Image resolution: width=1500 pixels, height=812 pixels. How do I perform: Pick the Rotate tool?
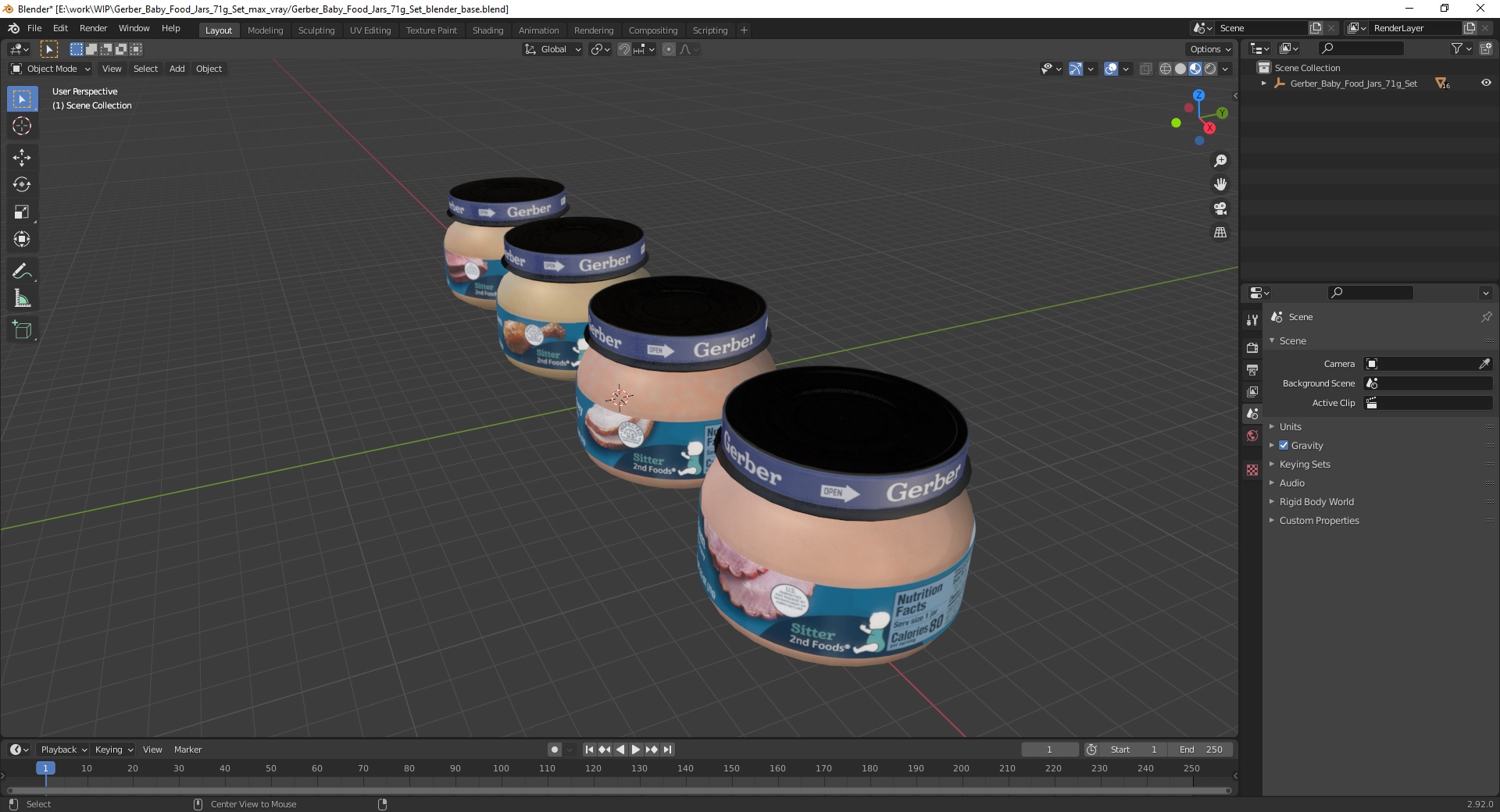tap(22, 185)
